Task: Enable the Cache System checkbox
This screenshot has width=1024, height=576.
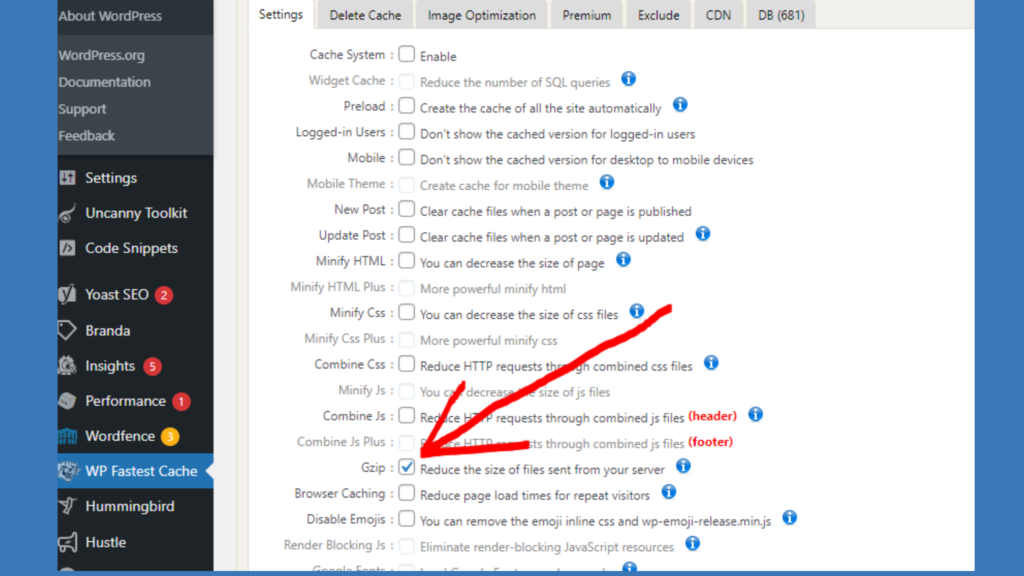Action: tap(407, 54)
